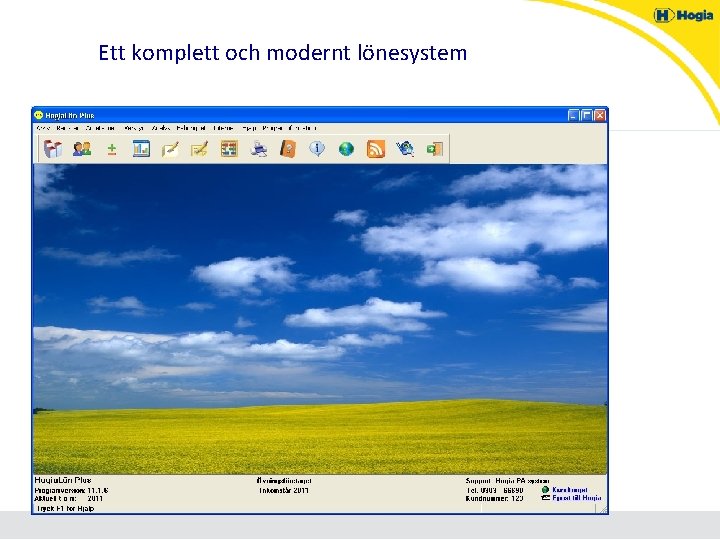Click the Hogia logo on the slide
The width and height of the screenshot is (720, 540).
tap(683, 15)
